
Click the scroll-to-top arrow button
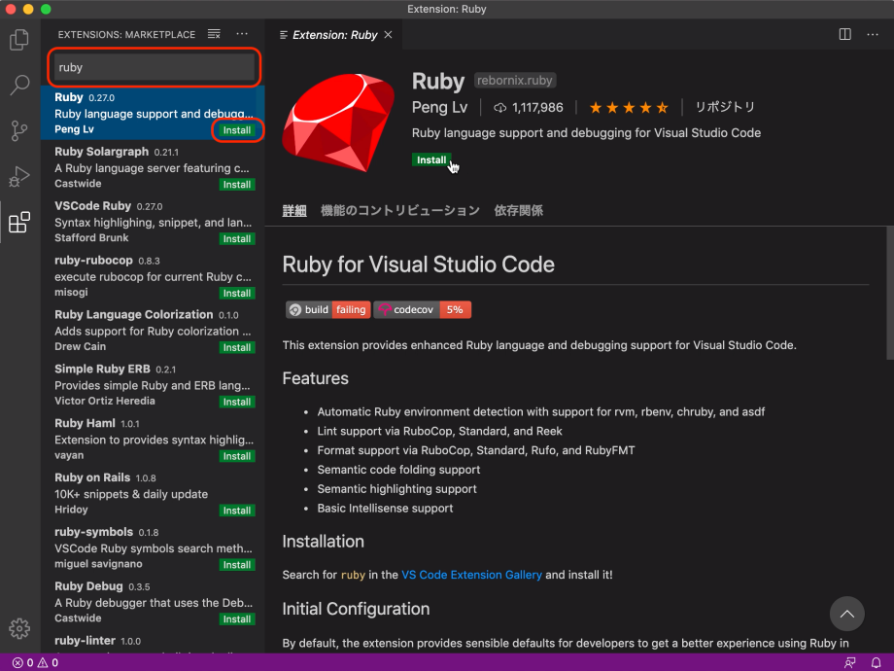point(847,613)
